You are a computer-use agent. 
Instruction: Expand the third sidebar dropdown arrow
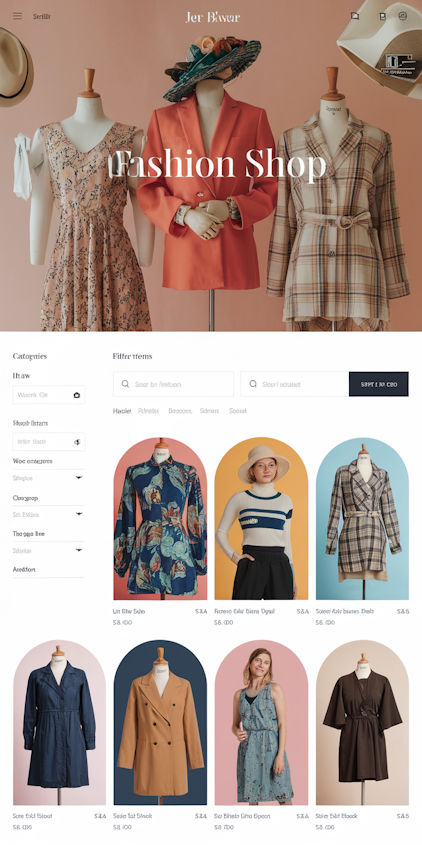point(79,550)
